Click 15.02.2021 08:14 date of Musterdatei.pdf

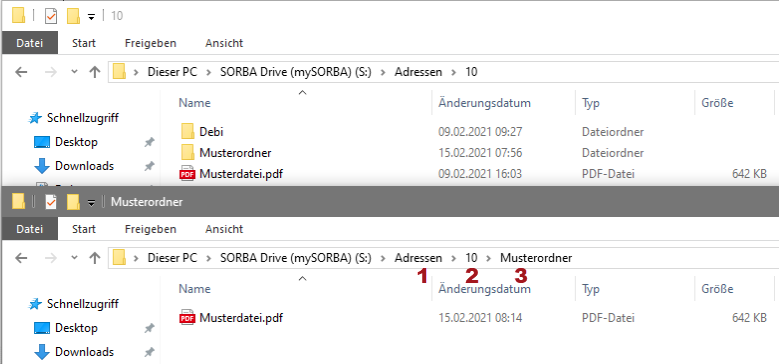click(480, 318)
